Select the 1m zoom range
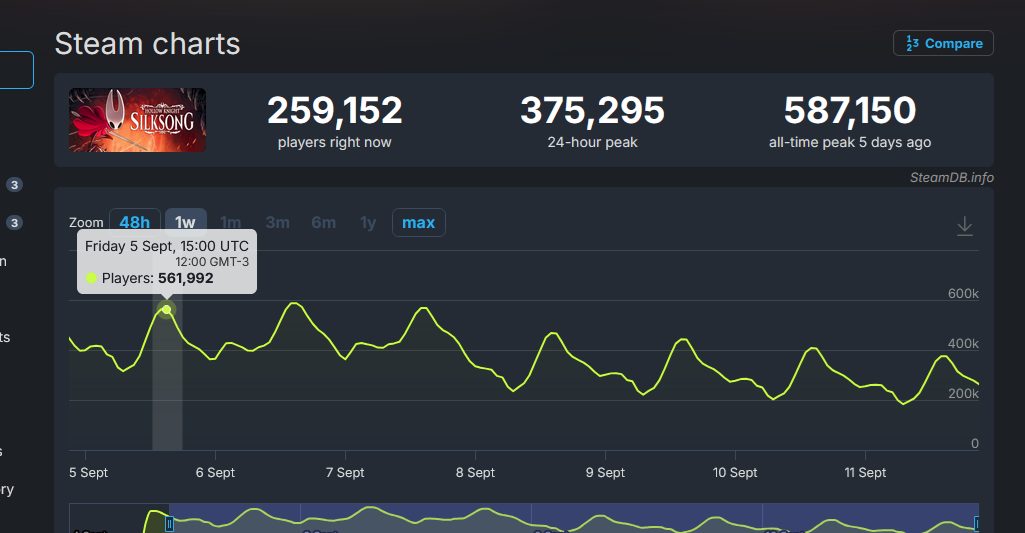The width and height of the screenshot is (1025, 533). tap(231, 222)
